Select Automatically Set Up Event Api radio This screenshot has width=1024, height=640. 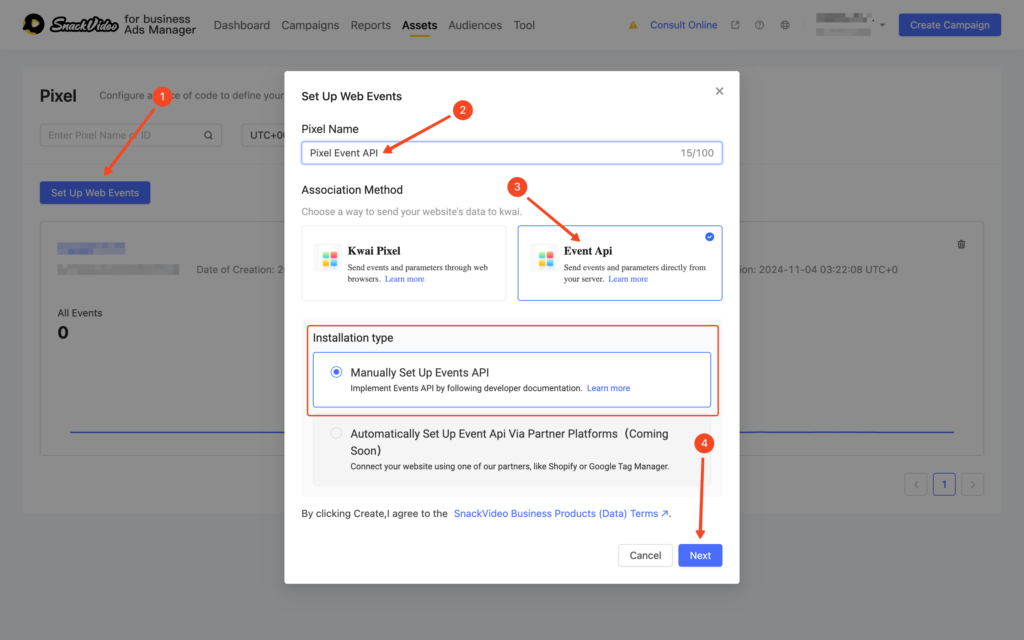pos(336,433)
